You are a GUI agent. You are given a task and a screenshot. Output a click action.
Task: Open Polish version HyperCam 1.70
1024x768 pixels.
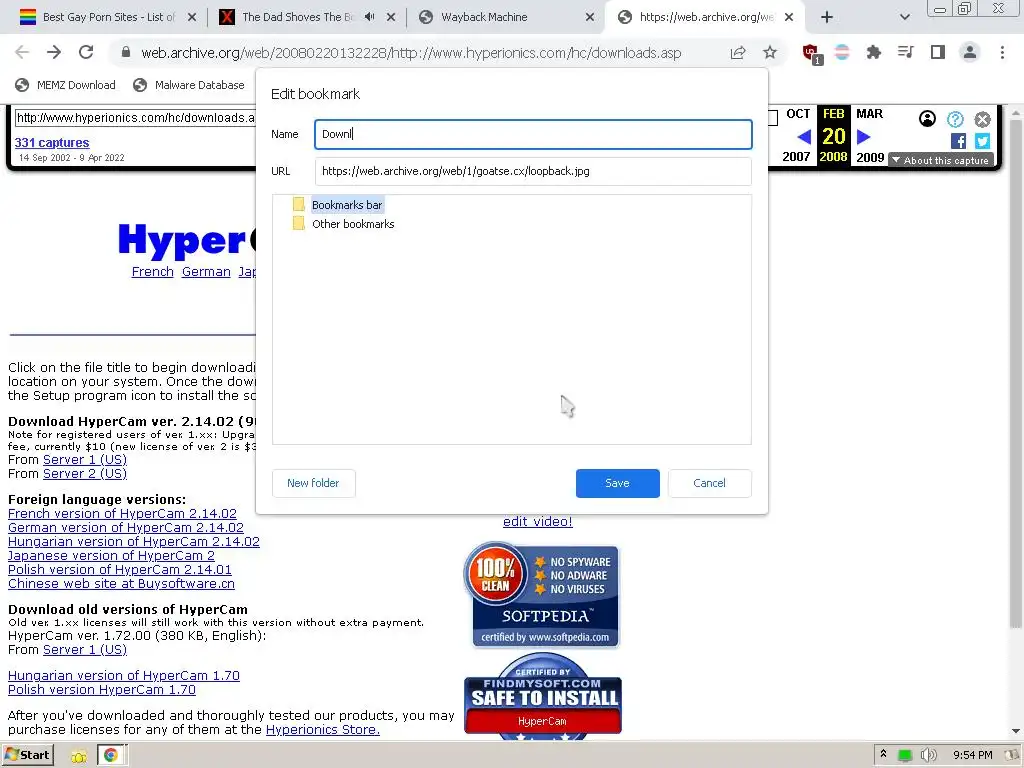(x=102, y=690)
